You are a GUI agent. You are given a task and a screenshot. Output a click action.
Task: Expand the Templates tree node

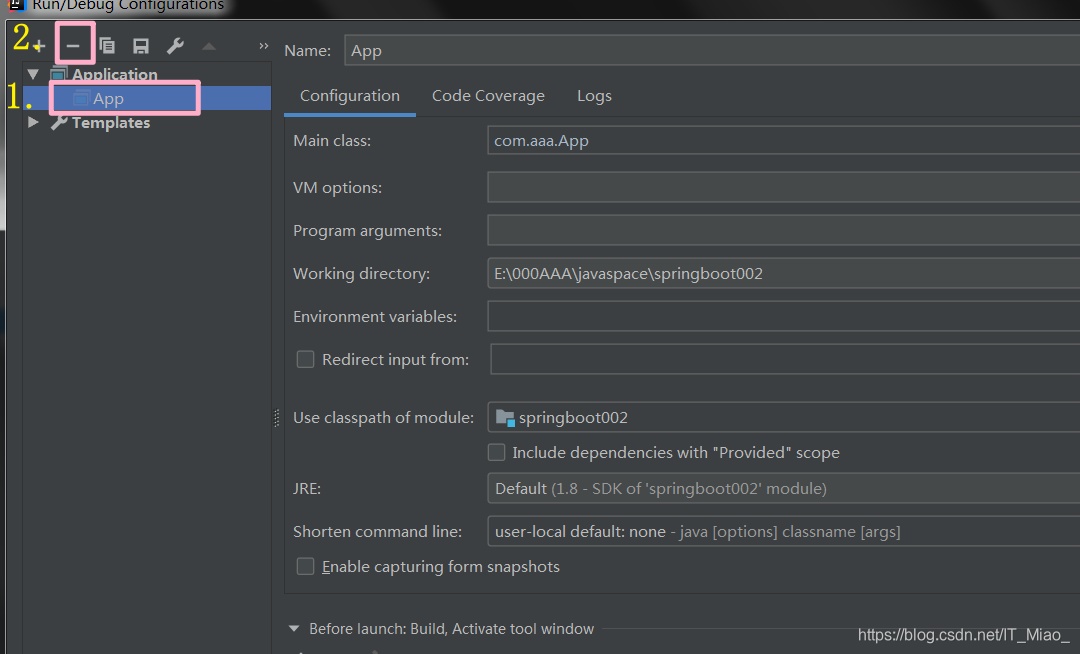point(33,122)
